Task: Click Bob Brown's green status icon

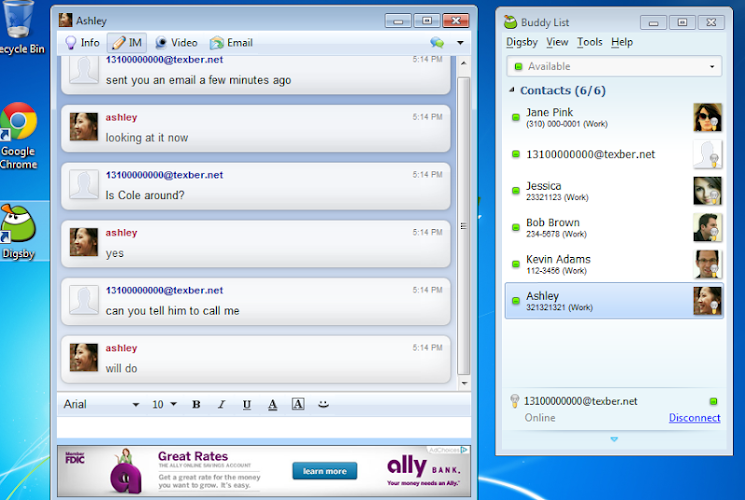Action: click(516, 227)
